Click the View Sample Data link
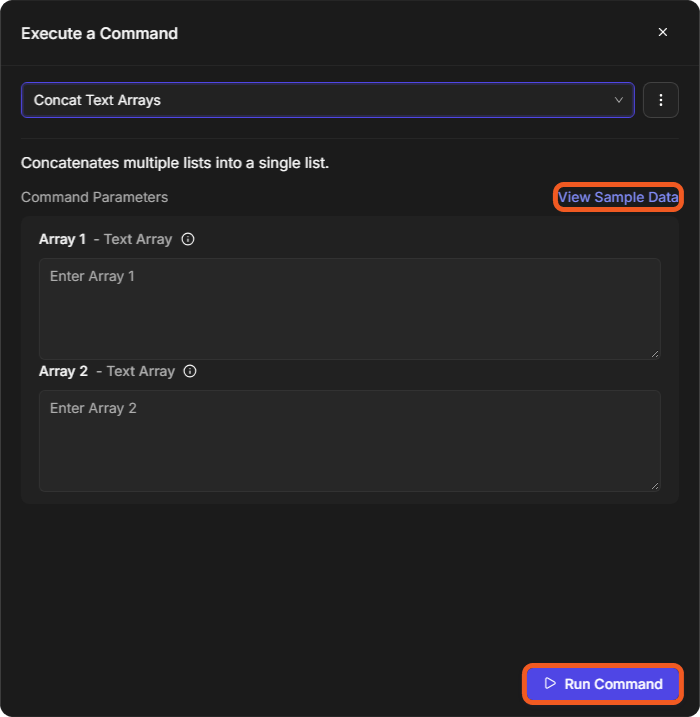 point(618,197)
